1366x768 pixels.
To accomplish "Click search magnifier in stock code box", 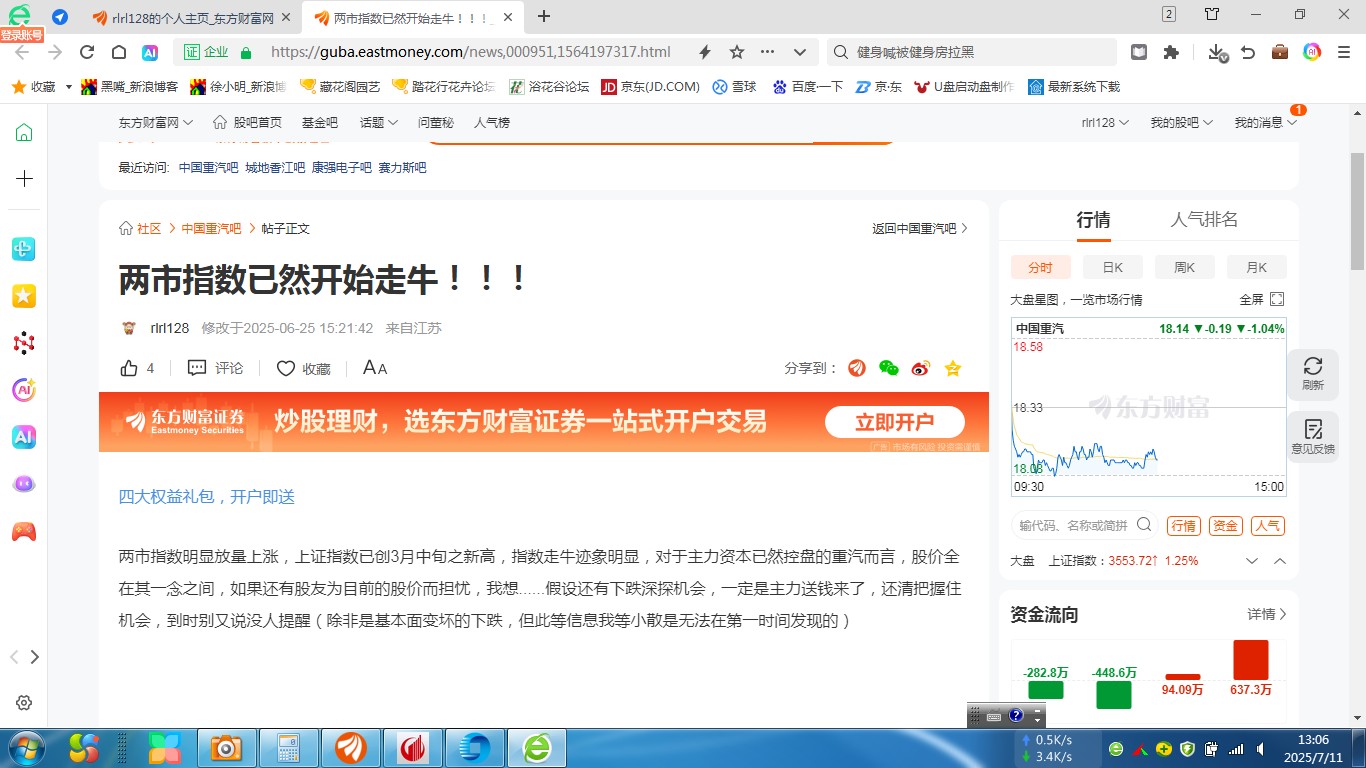I will (1145, 525).
